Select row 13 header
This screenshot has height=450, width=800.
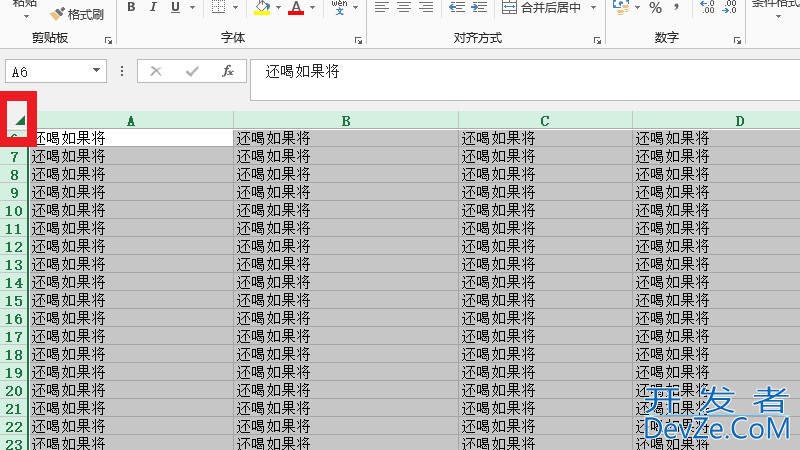tap(14, 264)
